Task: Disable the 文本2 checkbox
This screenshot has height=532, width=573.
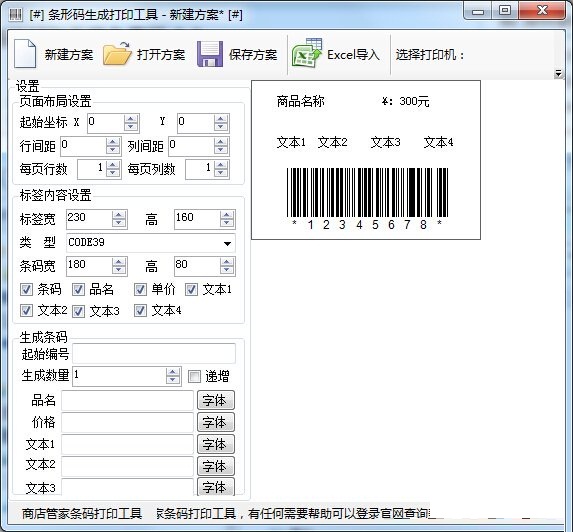Action: 26,311
